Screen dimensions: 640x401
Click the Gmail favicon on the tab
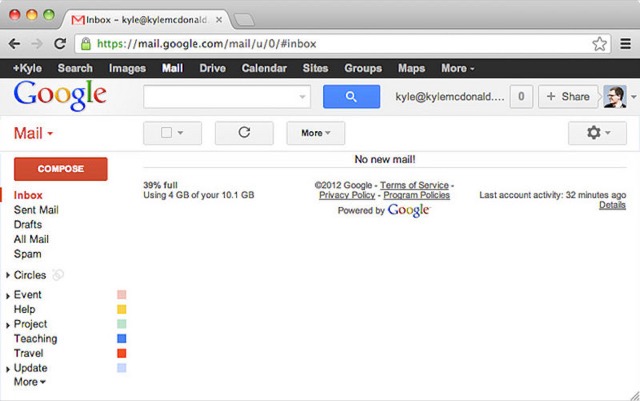[x=78, y=20]
